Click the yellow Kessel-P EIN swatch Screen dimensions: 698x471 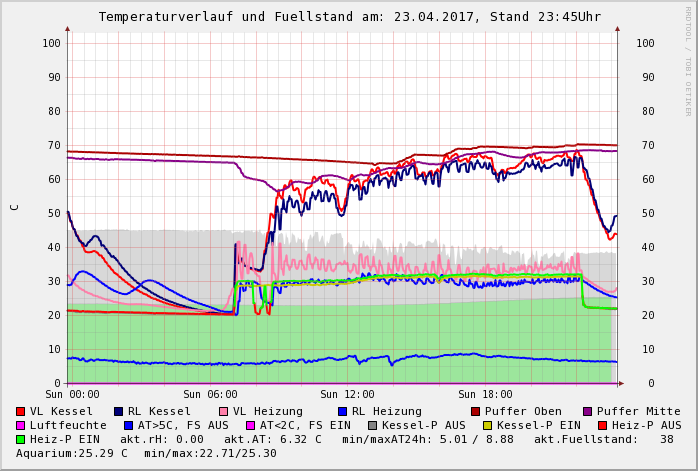point(489,425)
